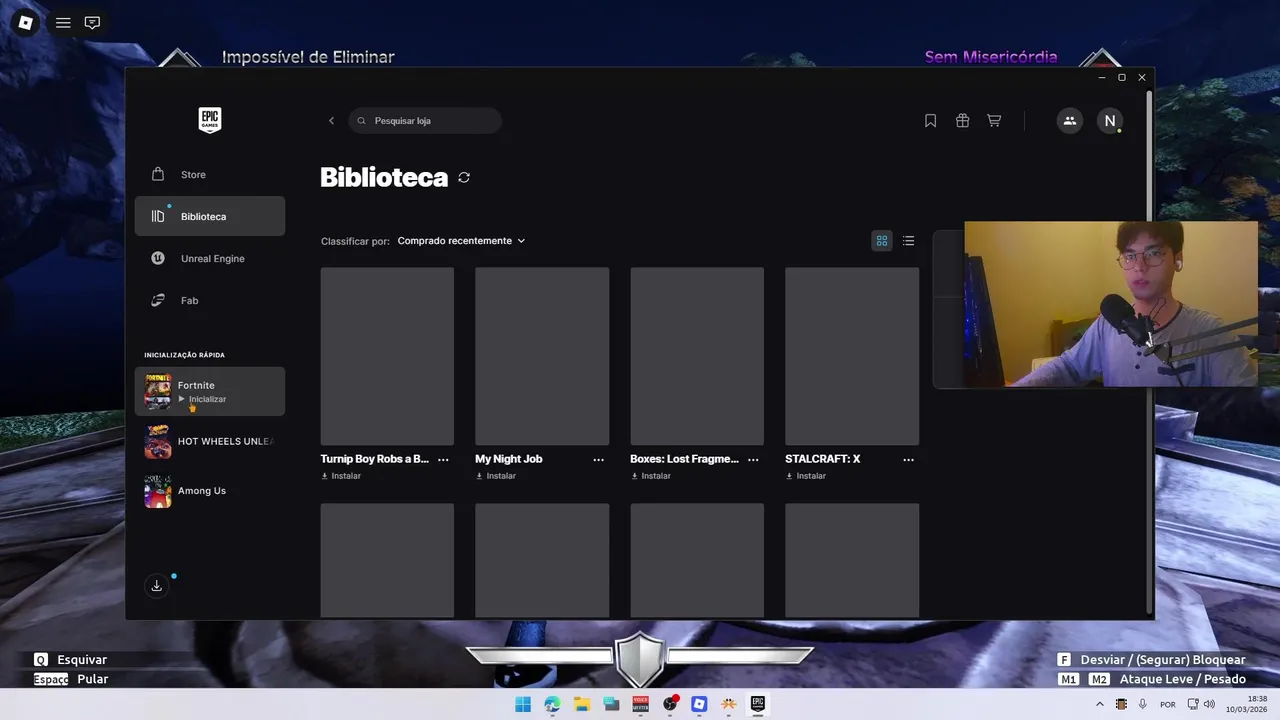Click the launcher vertical scrollbar
This screenshot has width=1280, height=720.
(1149, 350)
